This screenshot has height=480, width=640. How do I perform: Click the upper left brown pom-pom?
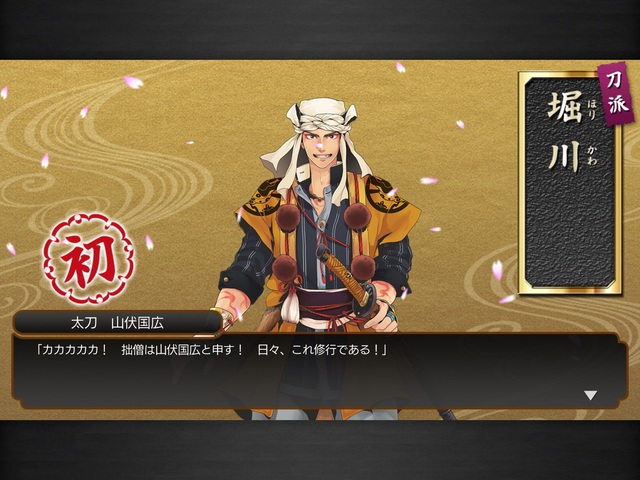pyautogui.click(x=289, y=215)
